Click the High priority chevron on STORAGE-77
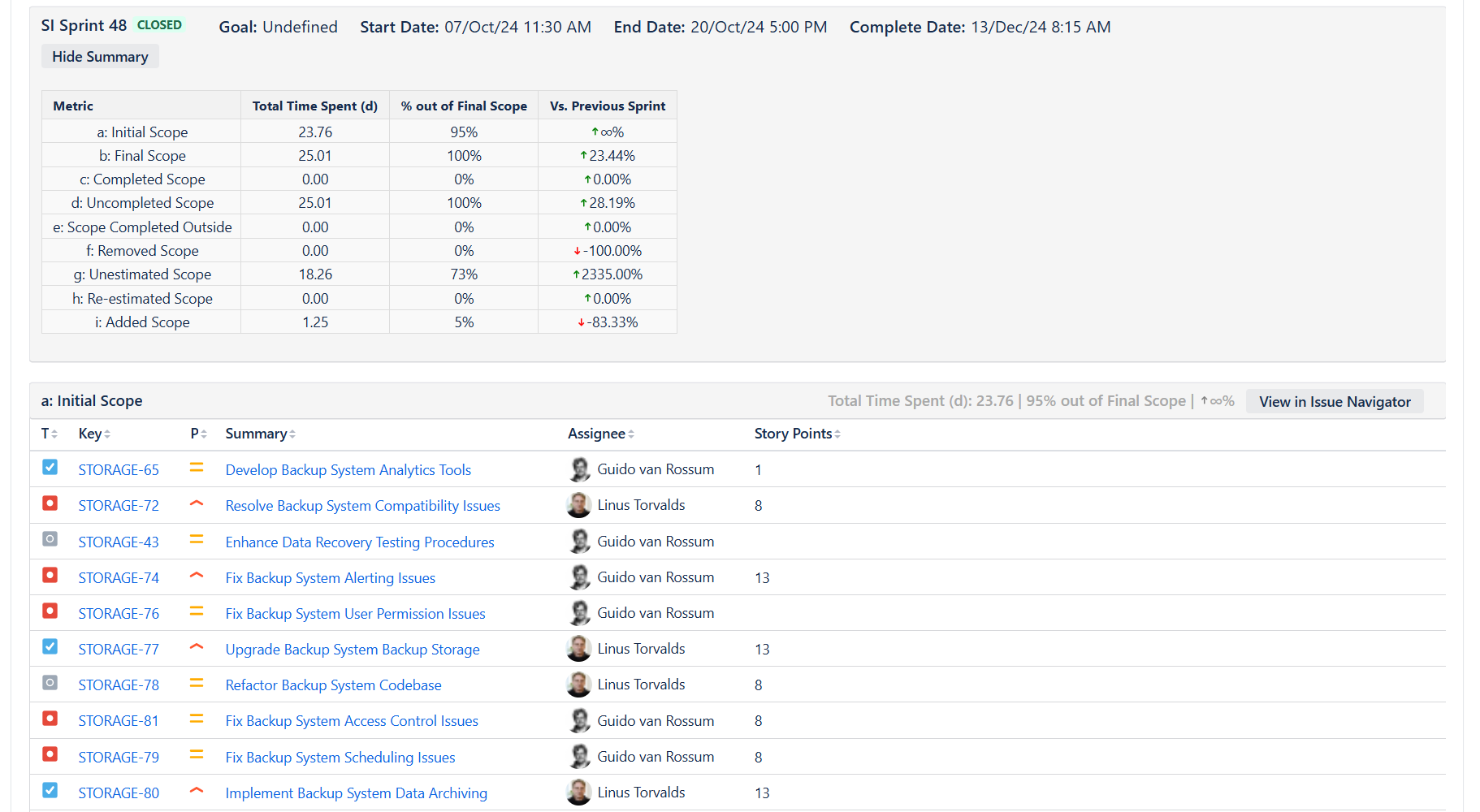The width and height of the screenshot is (1480, 812). (196, 646)
